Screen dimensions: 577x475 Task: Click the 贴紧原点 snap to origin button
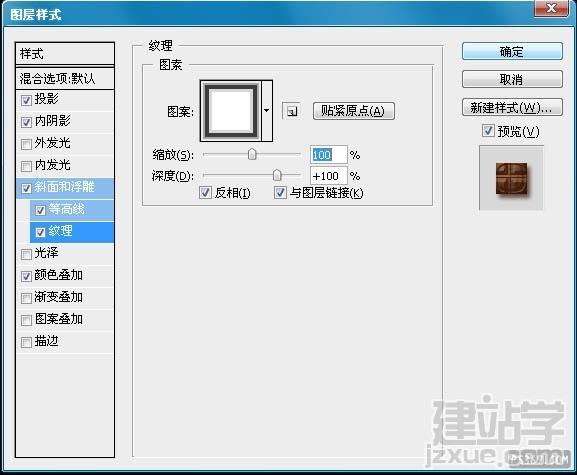click(x=354, y=111)
